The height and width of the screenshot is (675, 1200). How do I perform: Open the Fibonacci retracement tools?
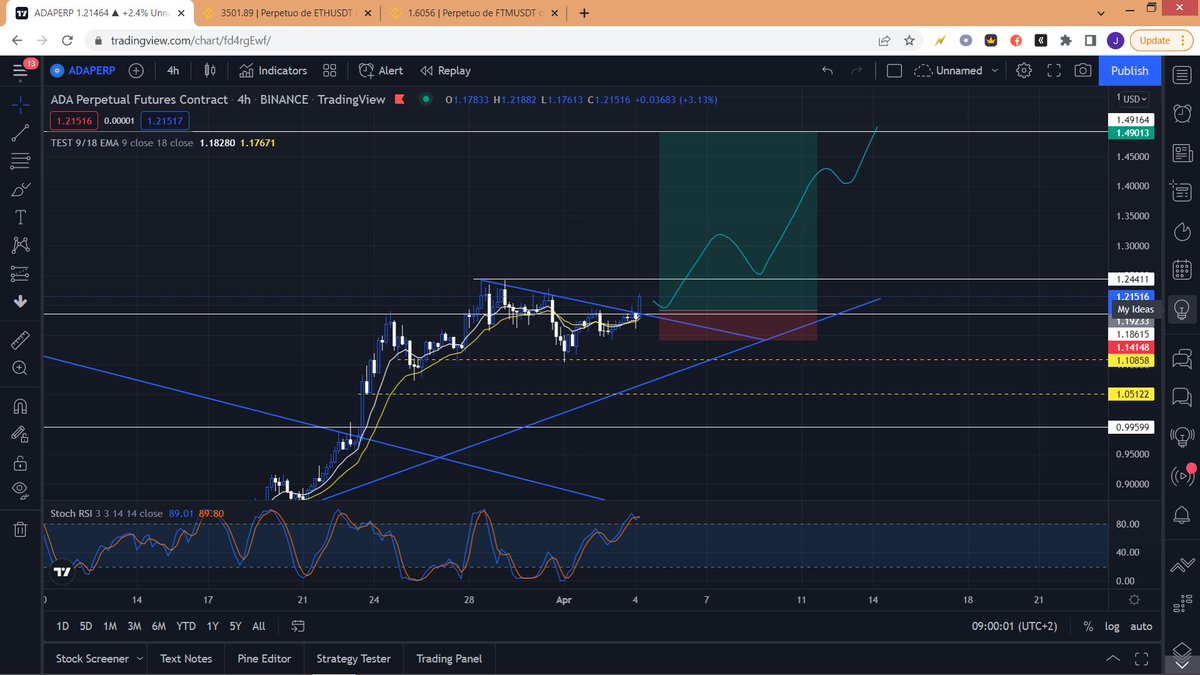point(20,161)
